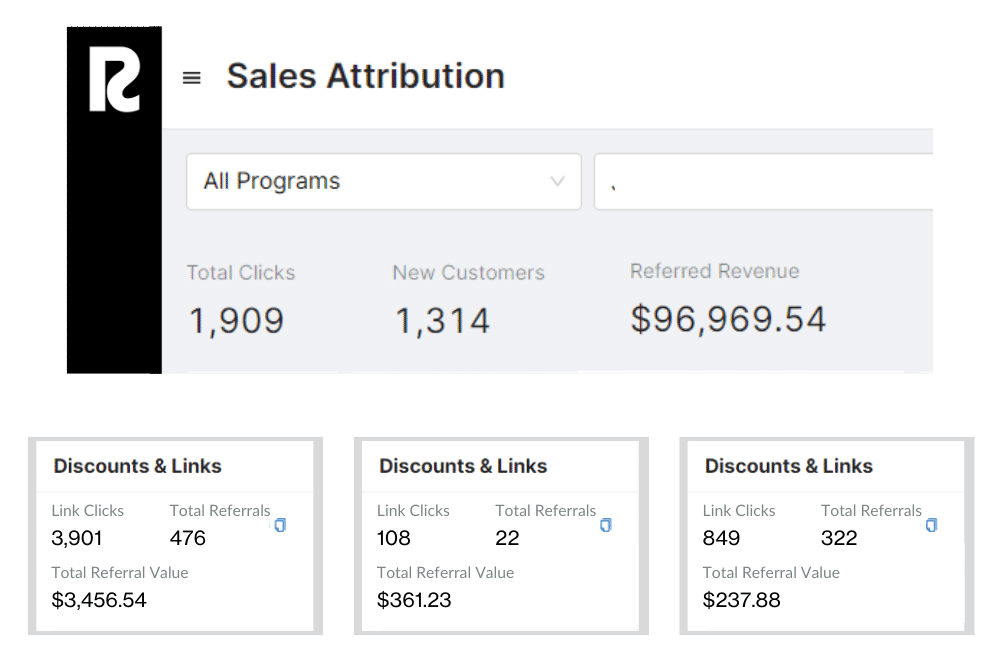1000x667 pixels.
Task: Click Discounts & Links heading above 108 clicks
Action: click(463, 466)
